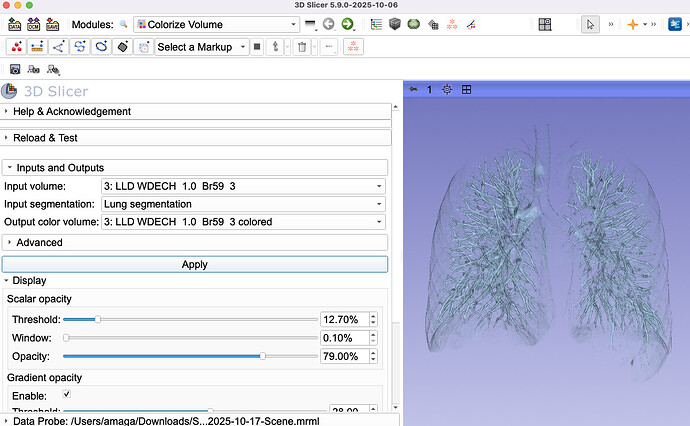Viewport: 690px width, 426px height.
Task: Click the 3D view pin icon
Action: point(413,89)
